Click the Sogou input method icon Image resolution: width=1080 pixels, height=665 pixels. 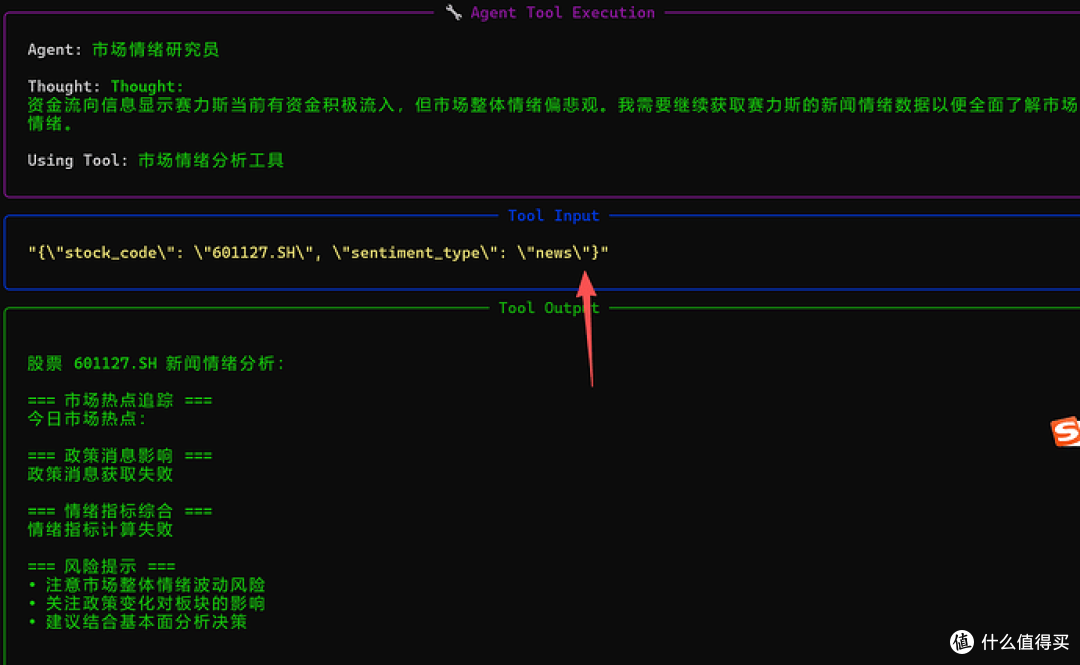[x=1066, y=431]
